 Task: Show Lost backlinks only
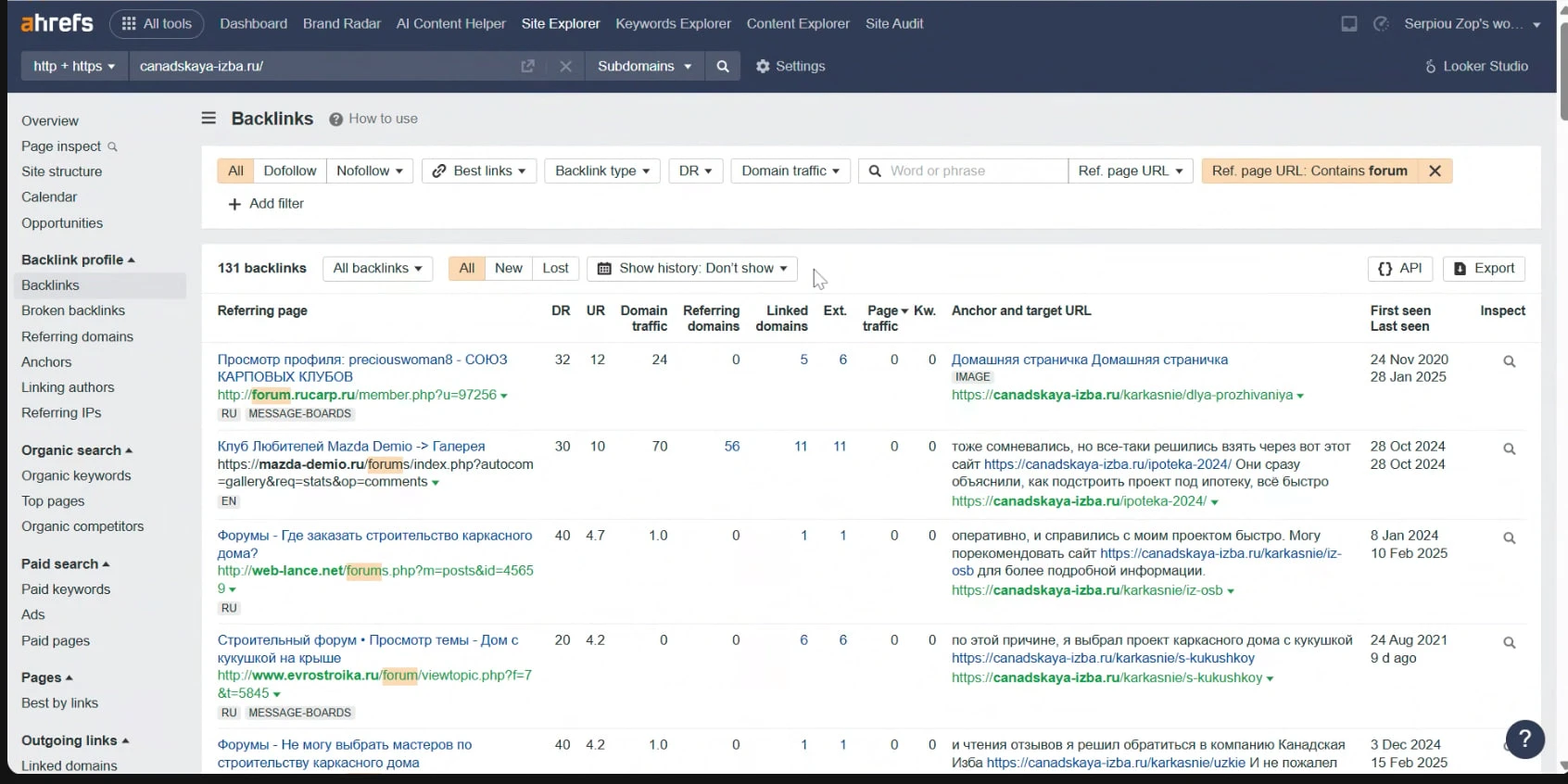(555, 269)
